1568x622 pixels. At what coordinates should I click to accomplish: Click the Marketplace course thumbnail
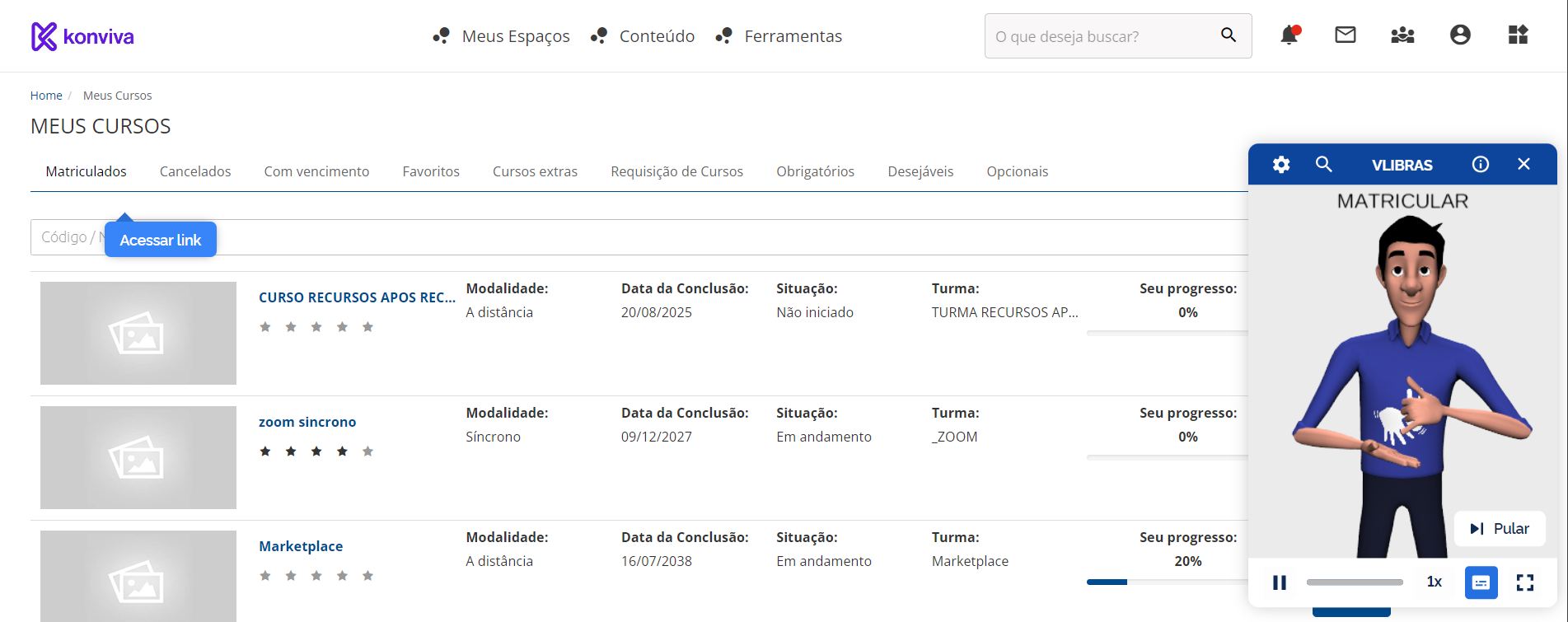[138, 576]
